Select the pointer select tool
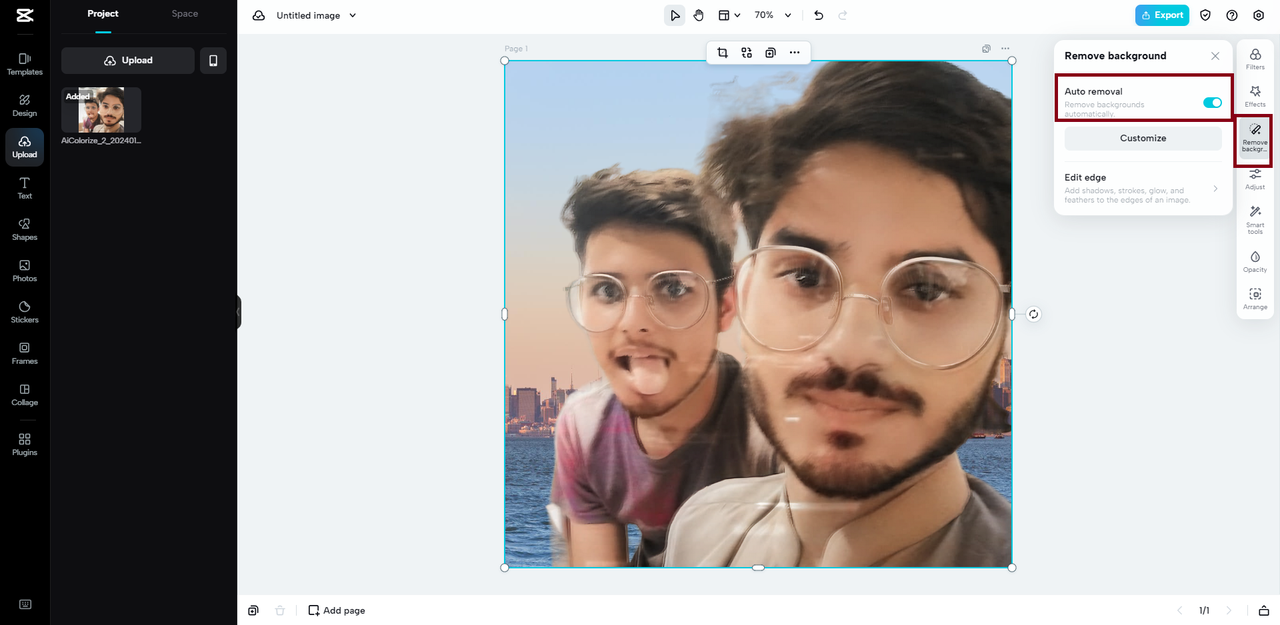 click(675, 15)
